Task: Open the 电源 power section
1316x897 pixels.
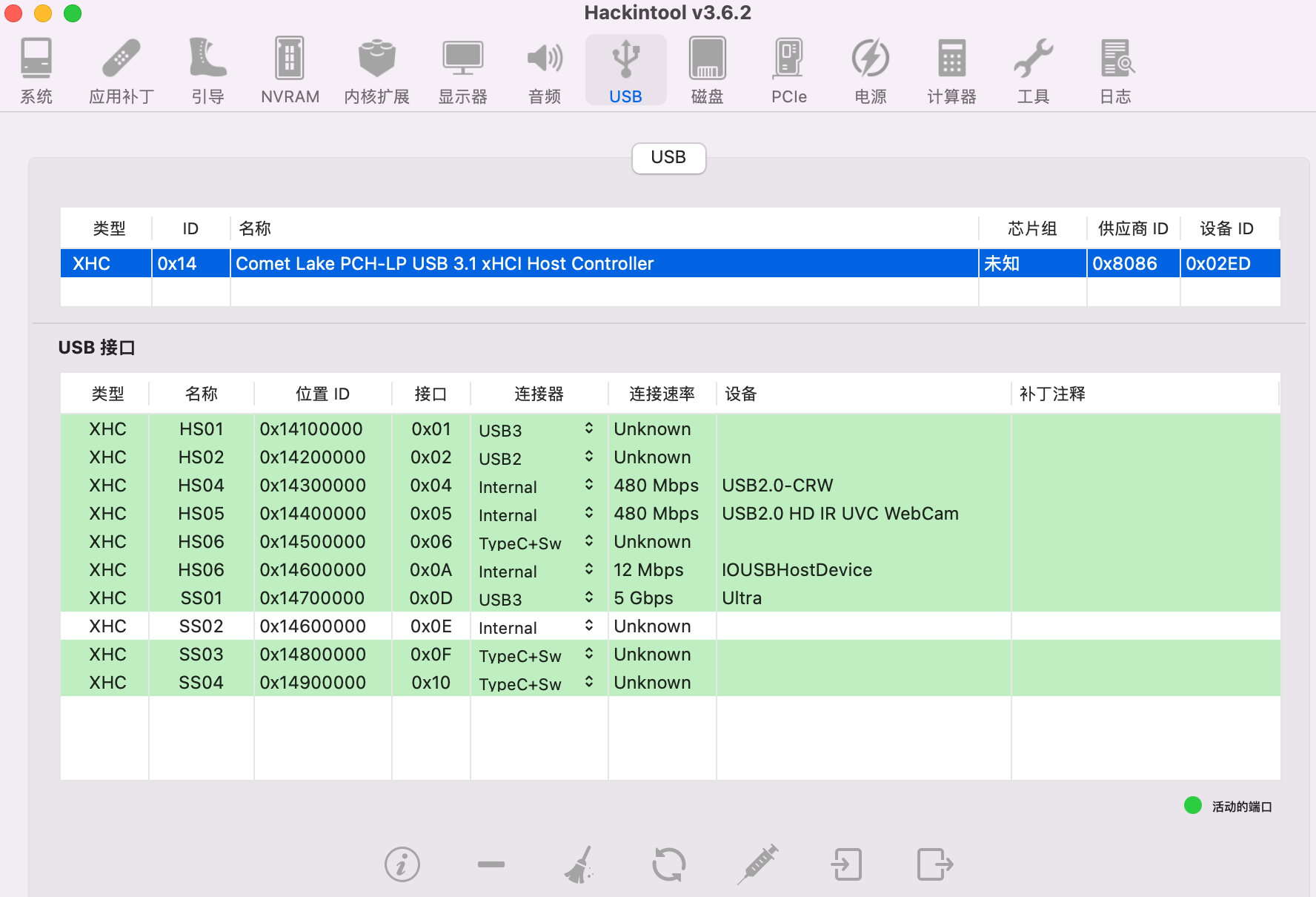Action: tap(871, 70)
